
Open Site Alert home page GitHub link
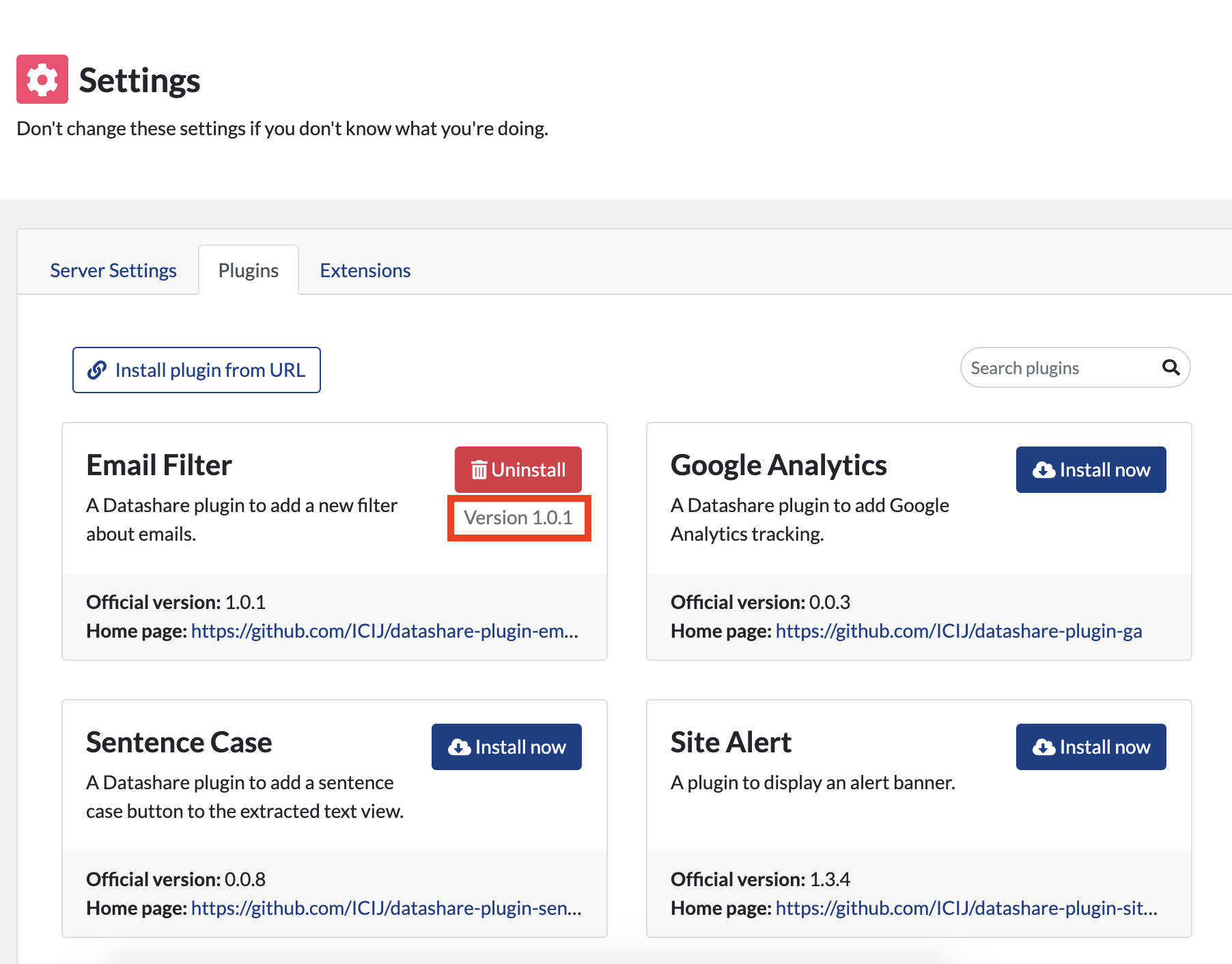(x=967, y=908)
